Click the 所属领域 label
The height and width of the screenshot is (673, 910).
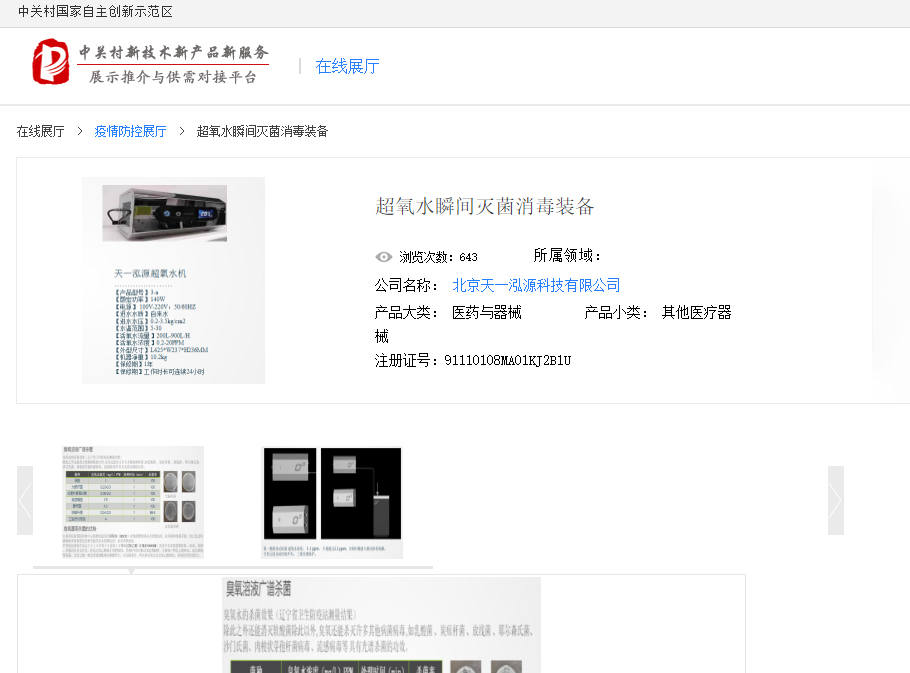[567, 256]
